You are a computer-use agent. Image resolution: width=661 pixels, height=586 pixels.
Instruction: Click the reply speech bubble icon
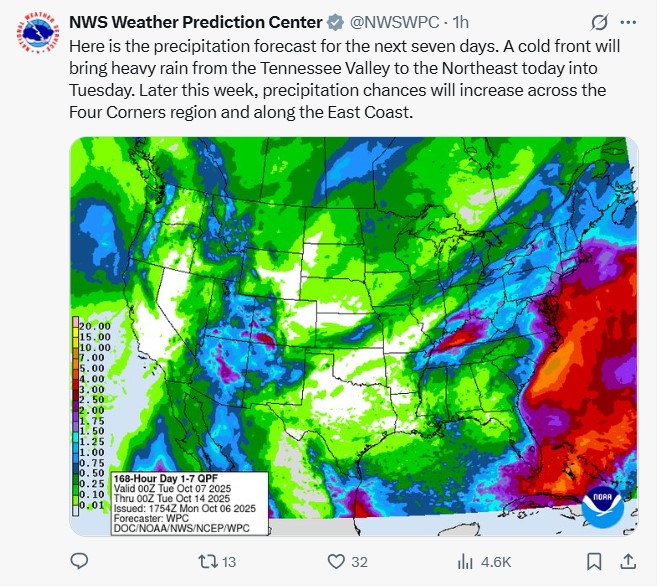[x=79, y=561]
